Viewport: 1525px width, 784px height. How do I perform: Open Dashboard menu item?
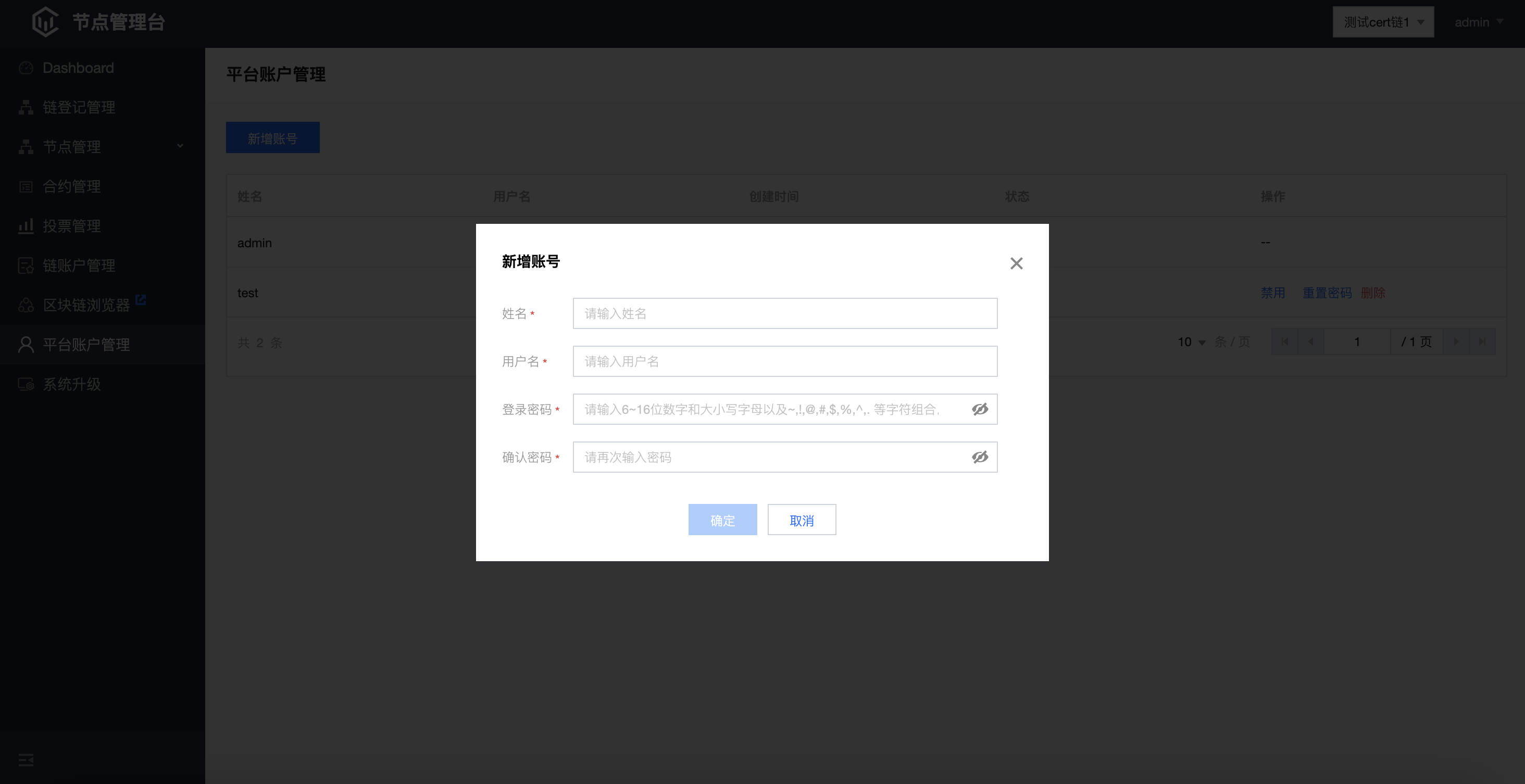pos(103,68)
